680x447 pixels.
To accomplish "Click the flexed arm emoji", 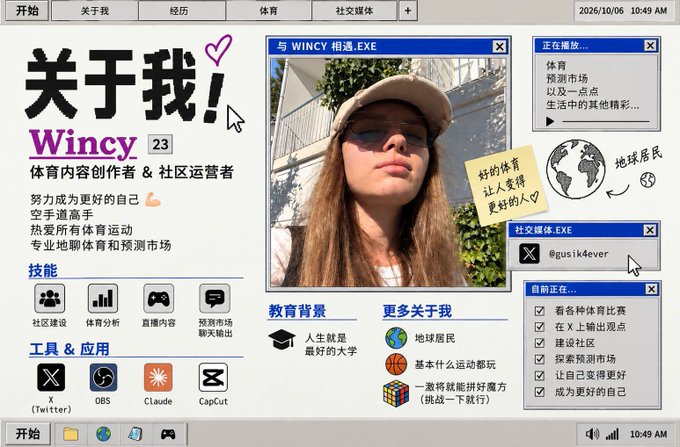I will [x=153, y=199].
